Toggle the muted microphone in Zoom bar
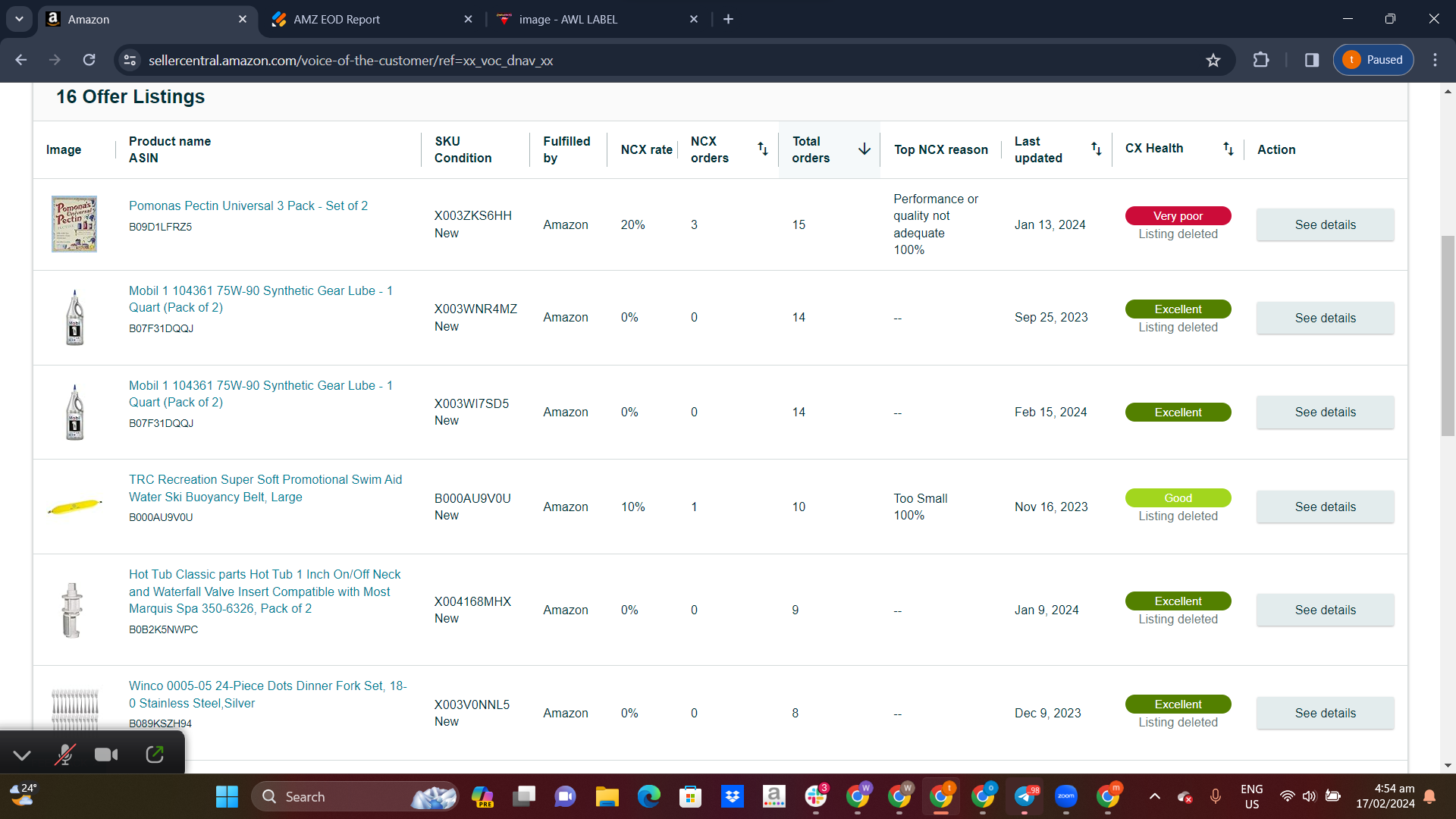This screenshot has width=1456, height=819. (x=64, y=755)
